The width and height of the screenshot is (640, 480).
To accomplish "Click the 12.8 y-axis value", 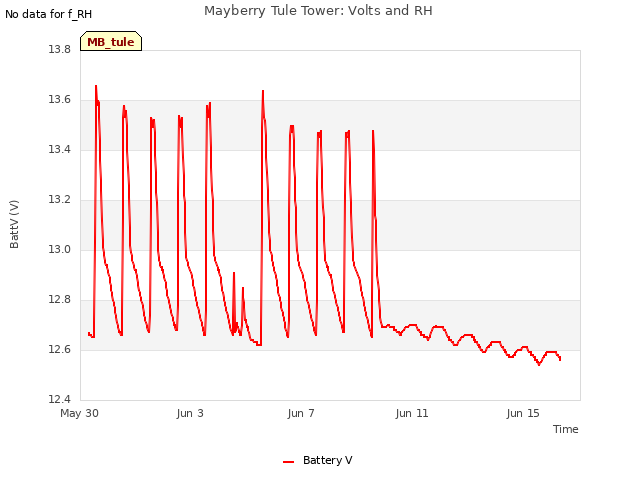I will click(x=60, y=300).
